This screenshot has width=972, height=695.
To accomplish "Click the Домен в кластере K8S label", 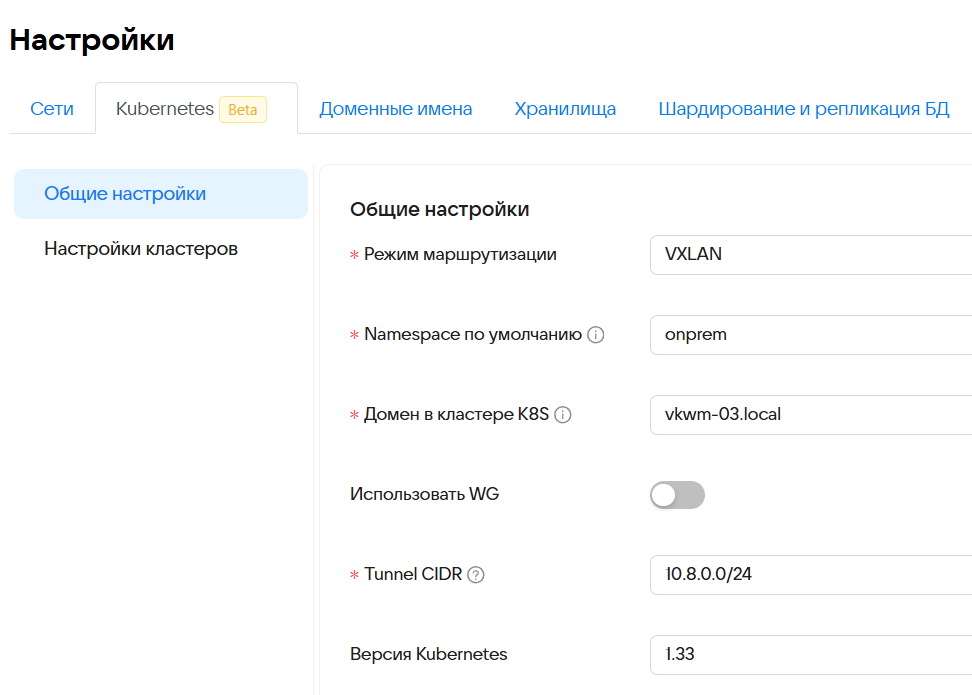I will 456,414.
